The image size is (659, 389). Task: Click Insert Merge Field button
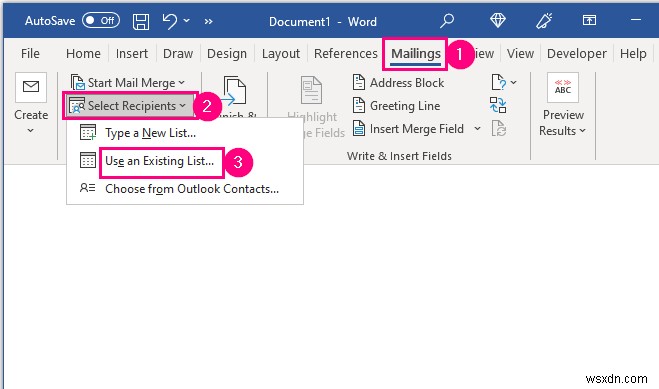(x=408, y=129)
